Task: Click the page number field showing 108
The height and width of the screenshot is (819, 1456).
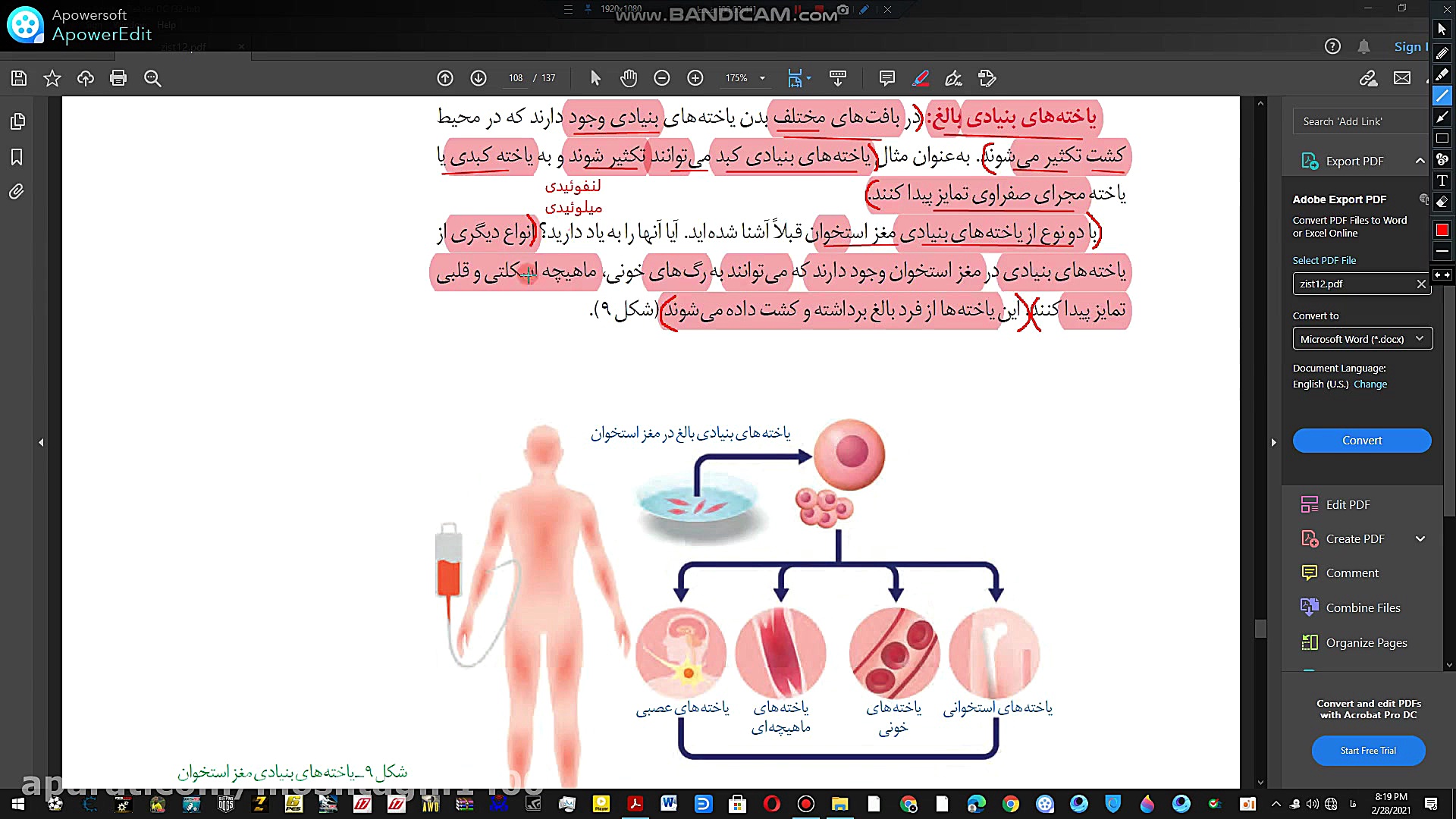Action: coord(516,78)
